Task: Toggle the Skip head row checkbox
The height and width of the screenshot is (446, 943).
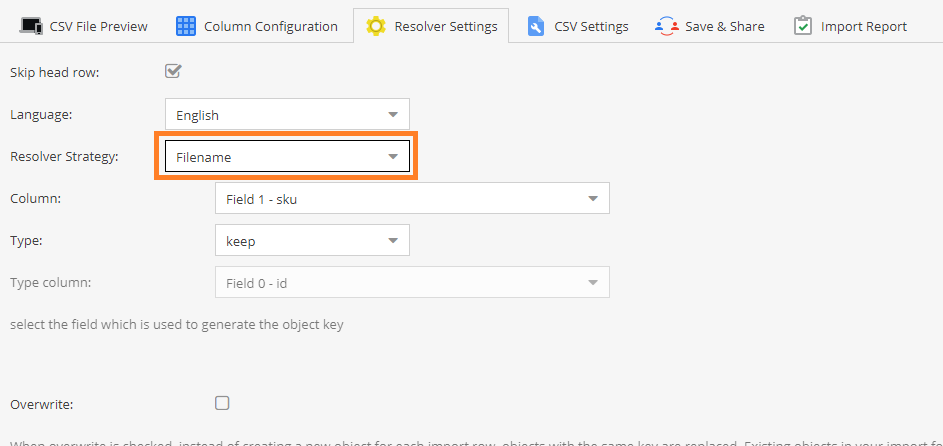Action: 173,72
